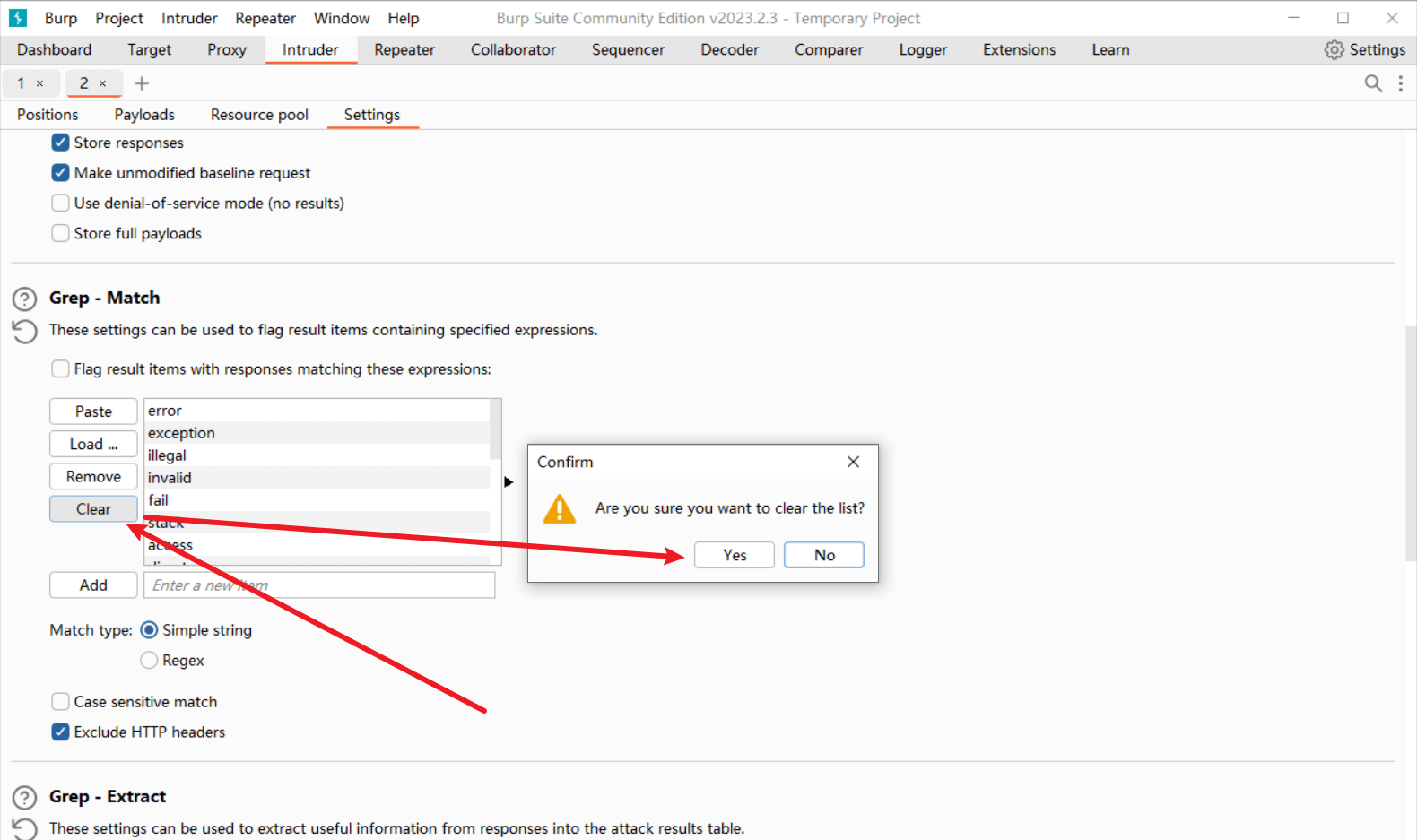Open the Window menu
The width and height of the screenshot is (1417, 840).
point(342,18)
